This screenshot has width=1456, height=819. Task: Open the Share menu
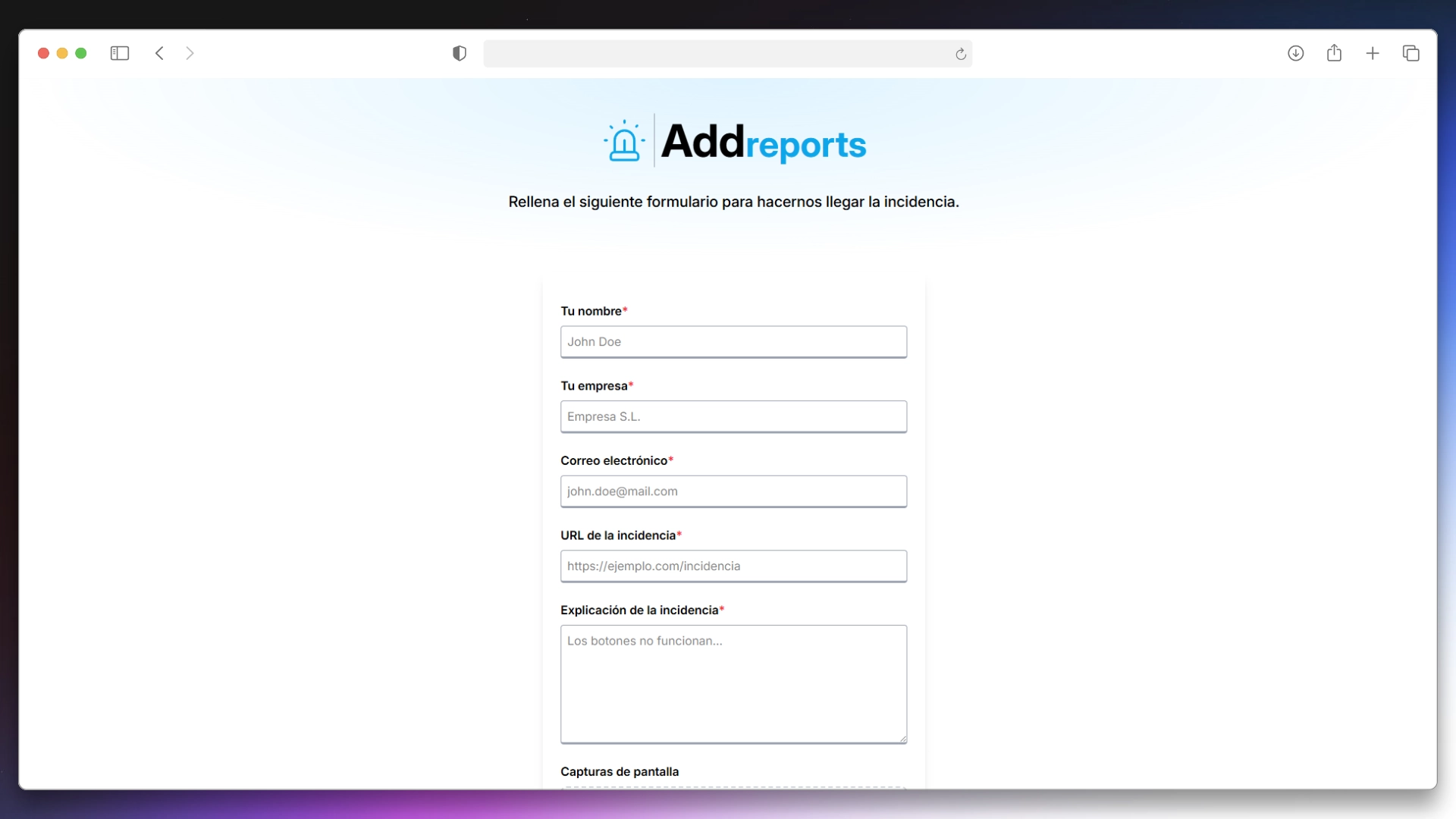[1335, 52]
